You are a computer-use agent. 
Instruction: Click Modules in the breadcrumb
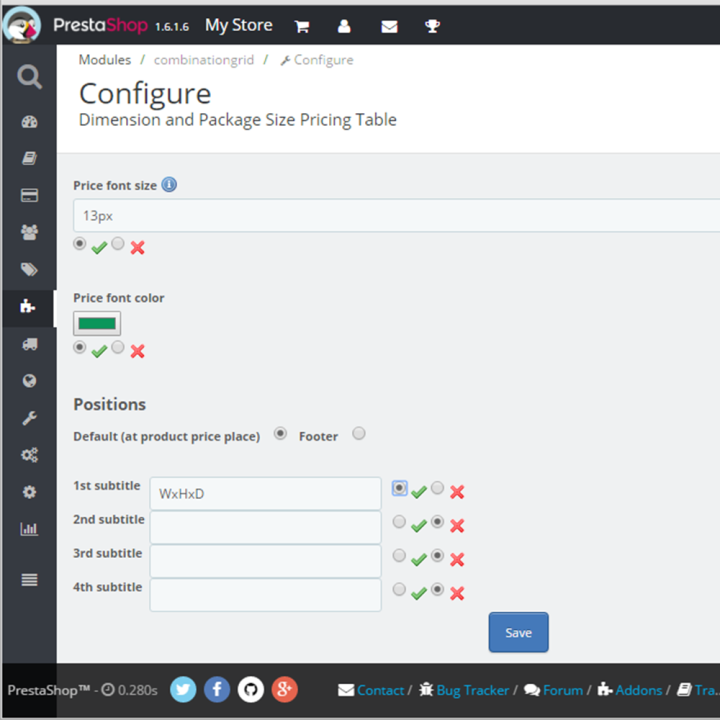105,60
